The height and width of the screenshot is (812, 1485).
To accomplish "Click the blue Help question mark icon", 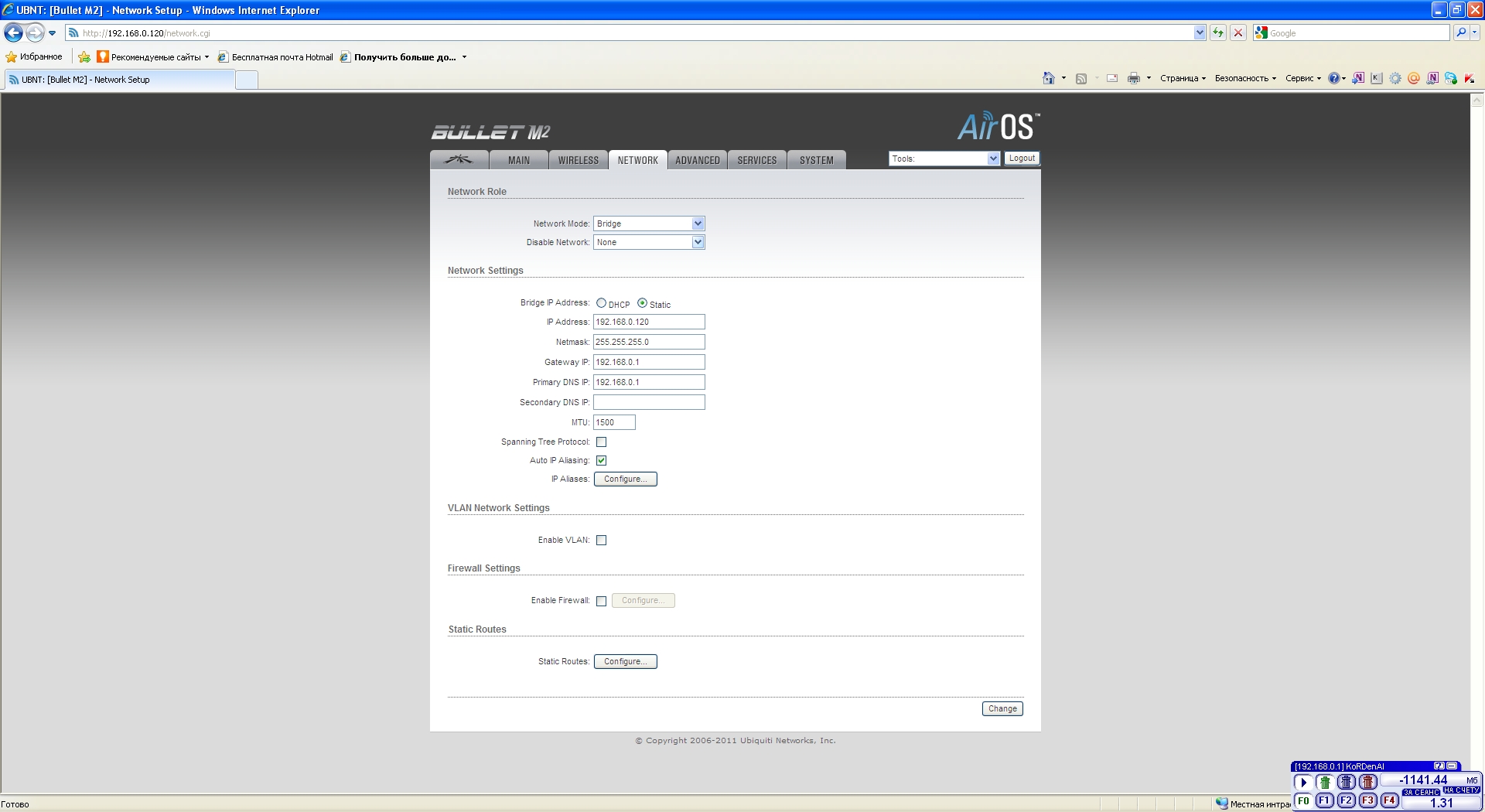I will click(x=1334, y=78).
